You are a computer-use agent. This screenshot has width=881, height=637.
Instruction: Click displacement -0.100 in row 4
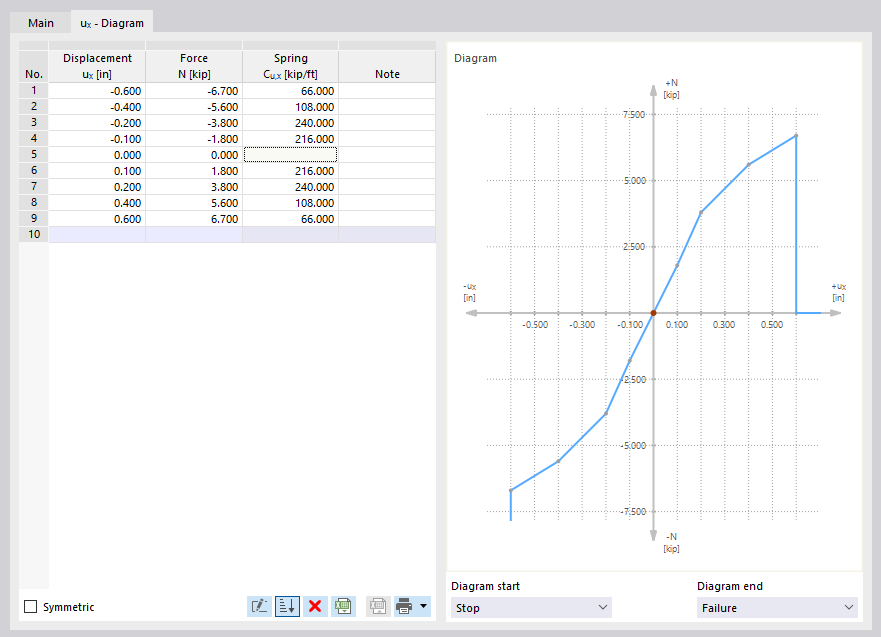click(x=97, y=139)
